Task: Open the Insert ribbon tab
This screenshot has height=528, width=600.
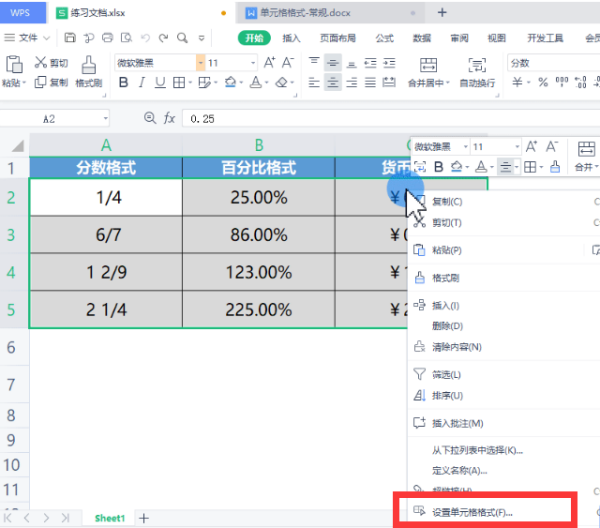Action: [291, 38]
